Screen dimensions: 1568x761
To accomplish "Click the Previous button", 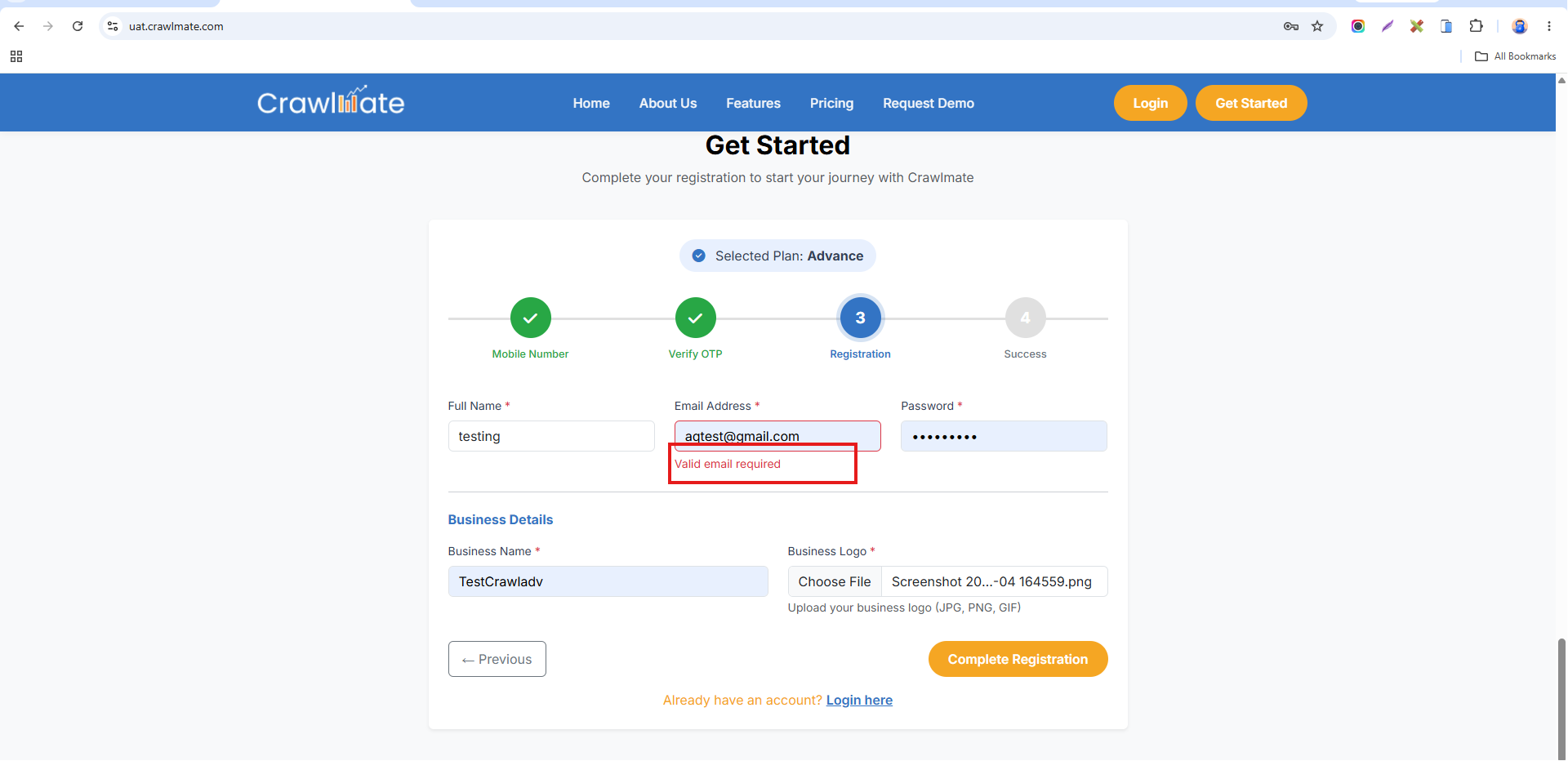I will click(x=497, y=659).
